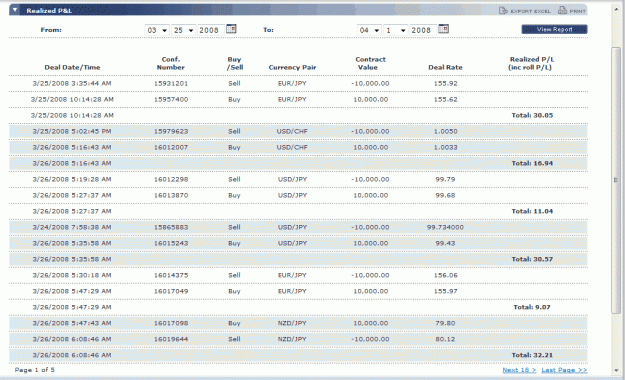Click the Realized P&L panel title

49,11
